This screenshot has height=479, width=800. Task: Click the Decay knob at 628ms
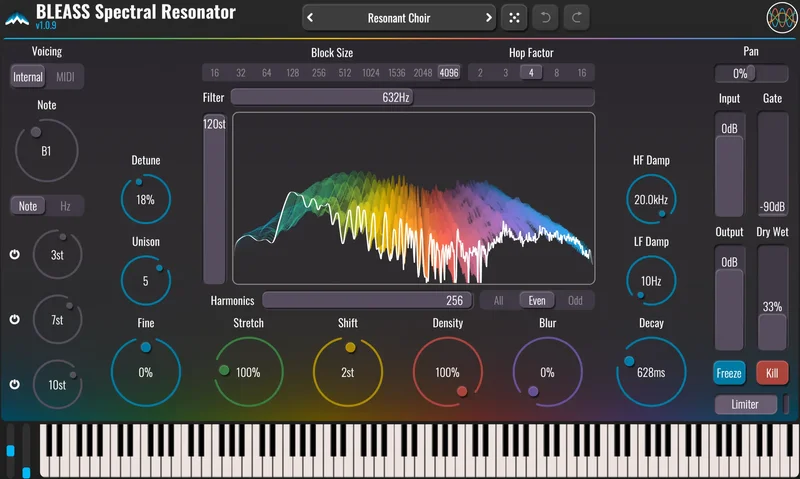coord(651,372)
